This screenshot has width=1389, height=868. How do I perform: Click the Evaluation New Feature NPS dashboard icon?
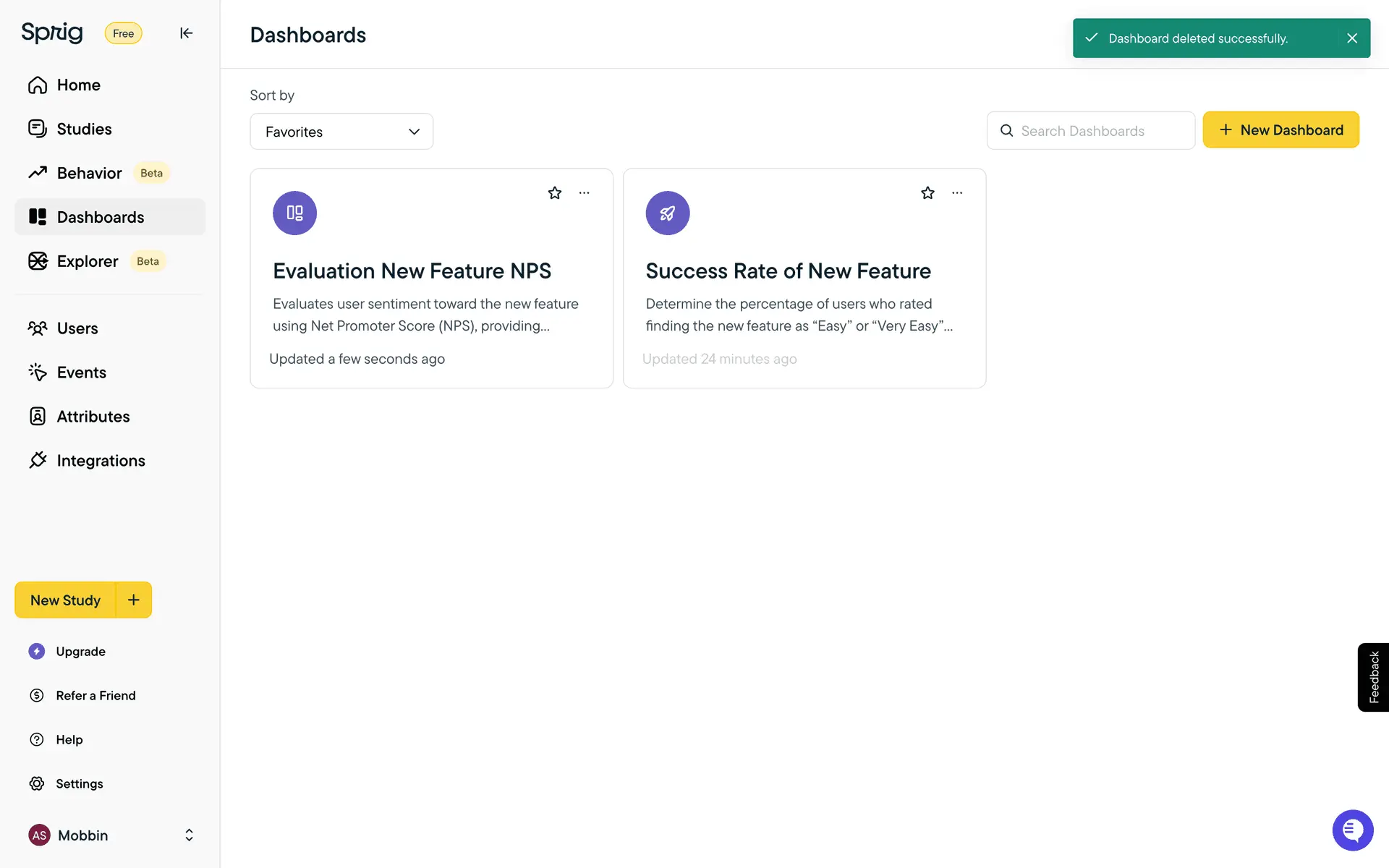coord(294,213)
